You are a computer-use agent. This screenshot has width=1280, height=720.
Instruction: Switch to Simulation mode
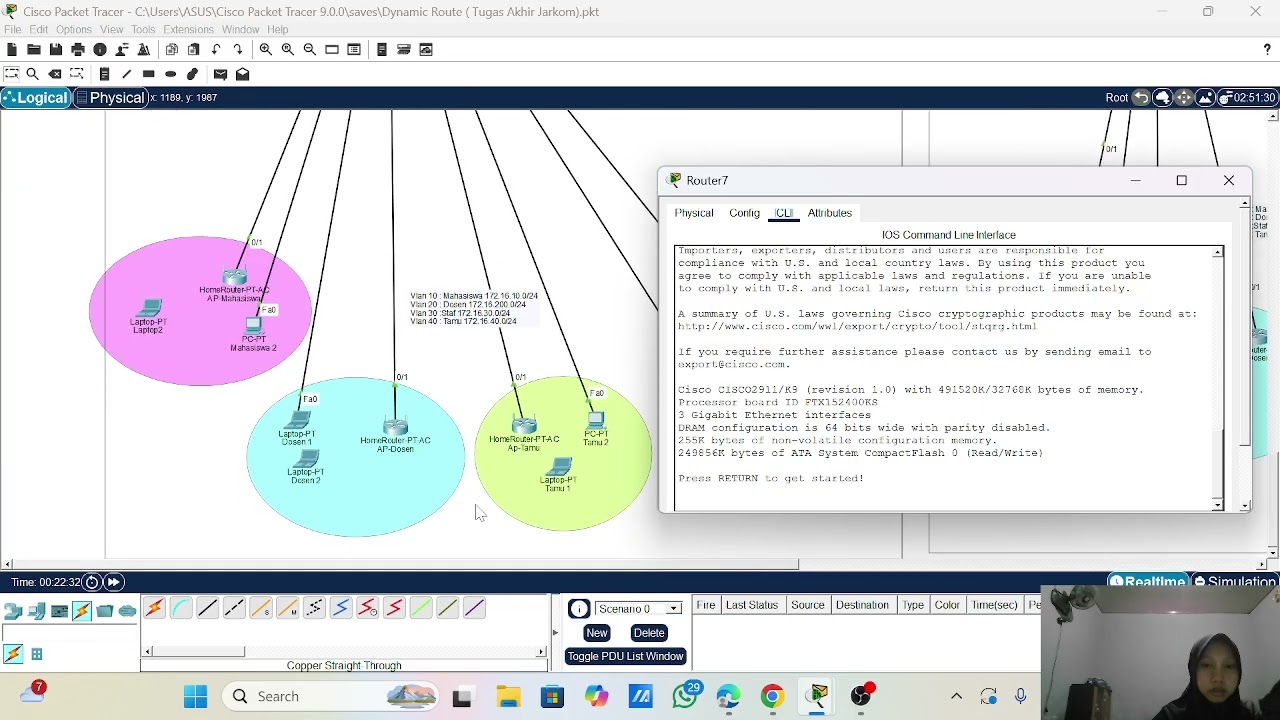pyautogui.click(x=1234, y=581)
